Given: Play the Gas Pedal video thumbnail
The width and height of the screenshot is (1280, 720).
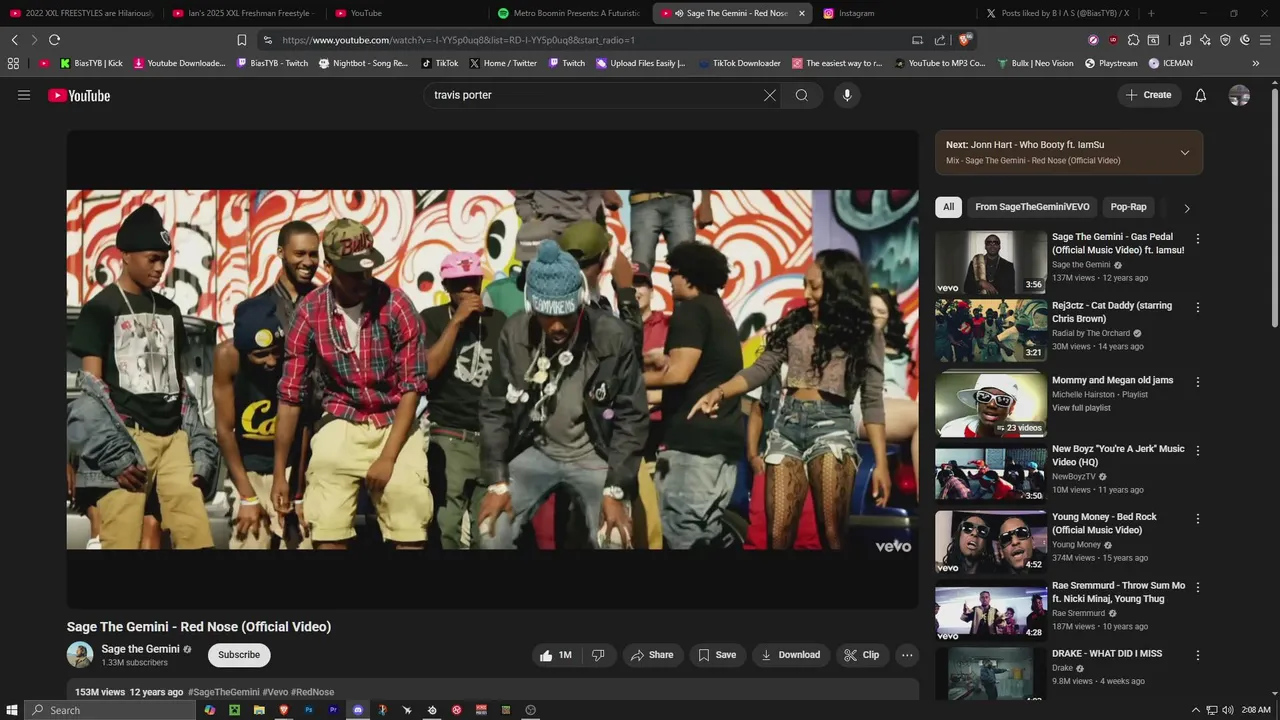Looking at the screenshot, I should pos(991,262).
